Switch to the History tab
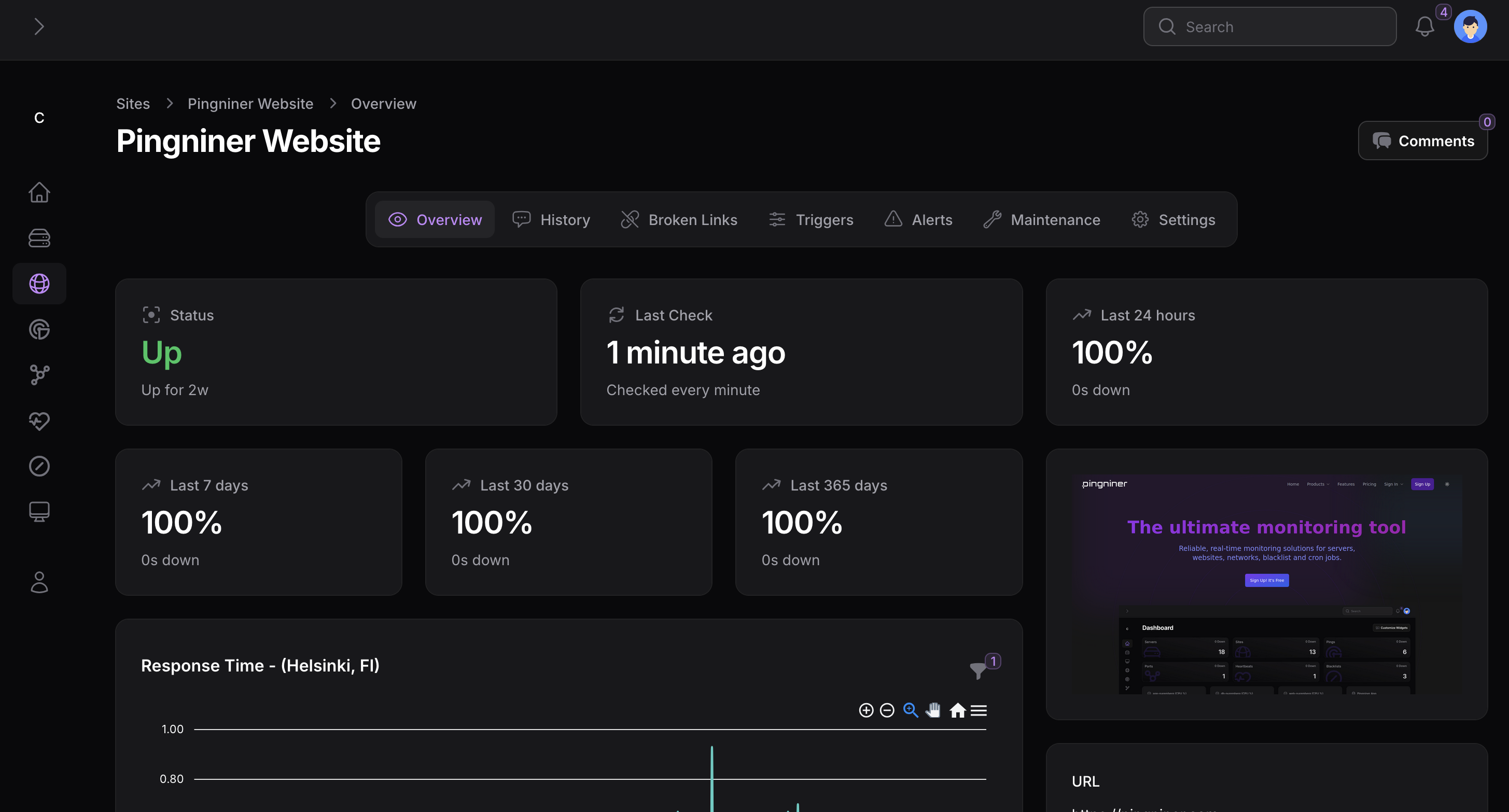Image resolution: width=1509 pixels, height=812 pixels. [x=551, y=220]
